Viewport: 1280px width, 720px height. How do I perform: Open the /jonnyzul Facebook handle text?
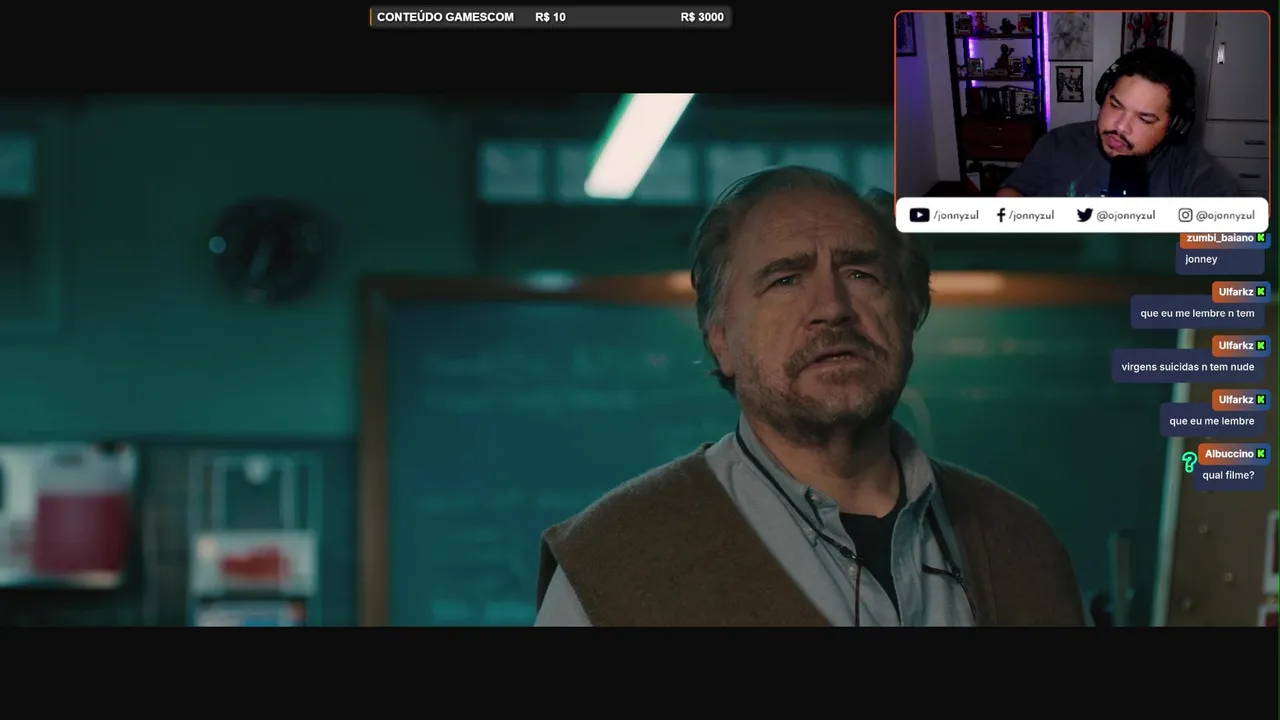pos(1031,215)
